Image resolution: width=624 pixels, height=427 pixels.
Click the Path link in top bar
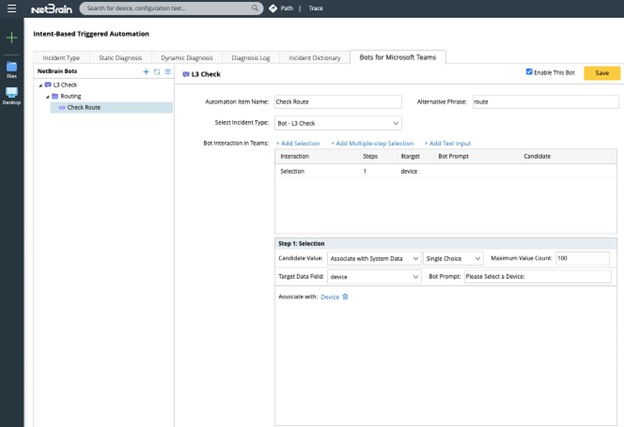pos(287,8)
